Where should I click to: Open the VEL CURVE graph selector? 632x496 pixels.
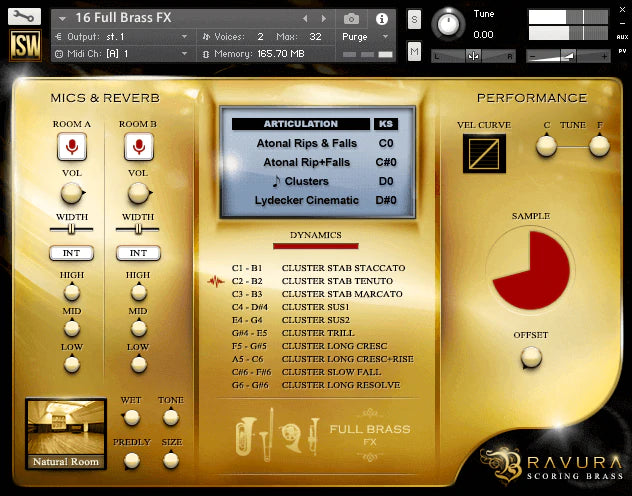tap(484, 154)
